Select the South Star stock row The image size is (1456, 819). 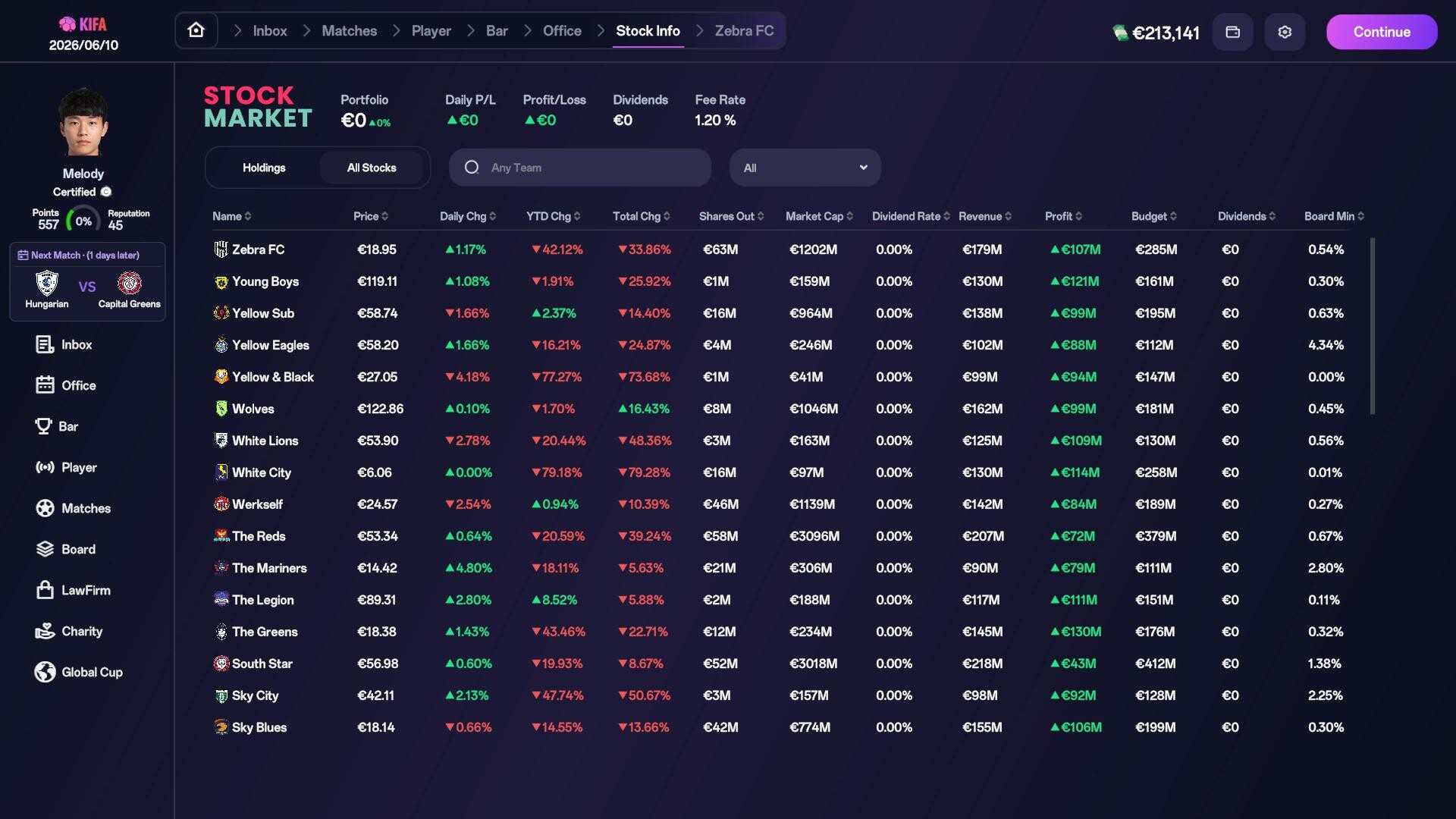[789, 664]
